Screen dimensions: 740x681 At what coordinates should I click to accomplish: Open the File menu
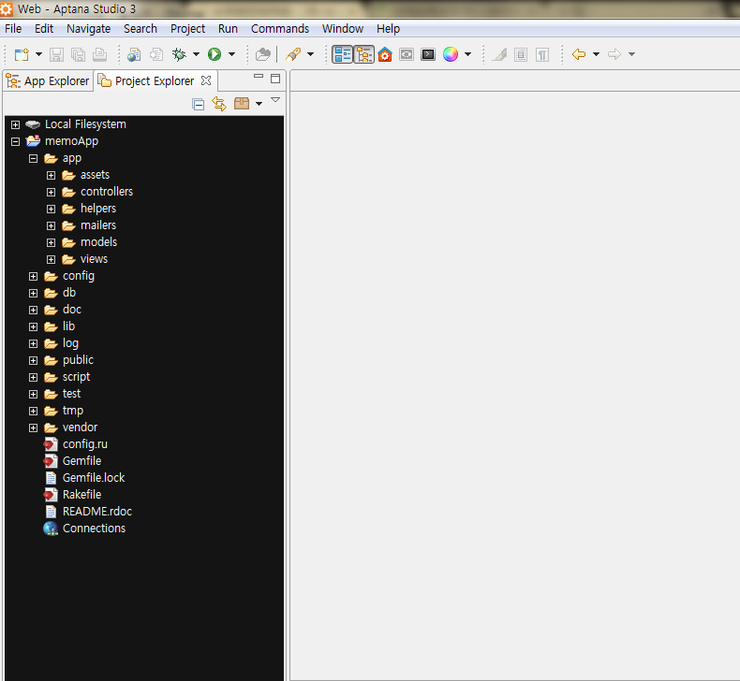pos(13,29)
